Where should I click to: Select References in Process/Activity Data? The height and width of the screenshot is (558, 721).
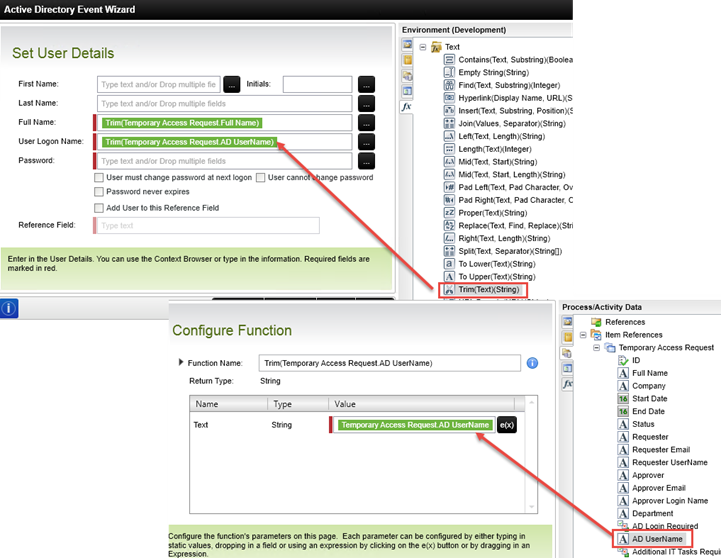[618, 322]
